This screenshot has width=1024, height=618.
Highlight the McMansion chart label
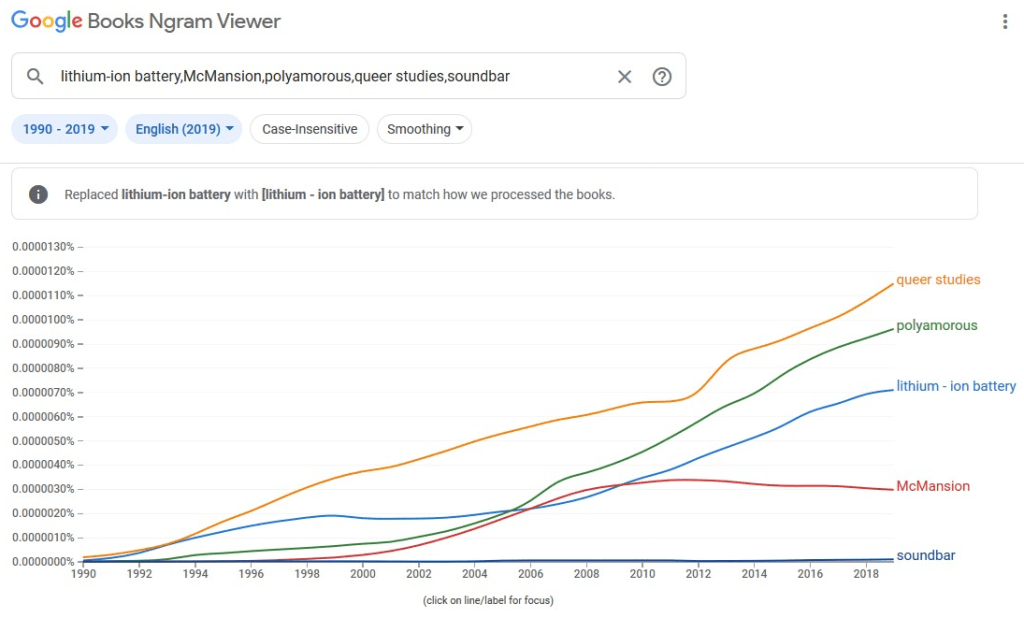pos(933,487)
